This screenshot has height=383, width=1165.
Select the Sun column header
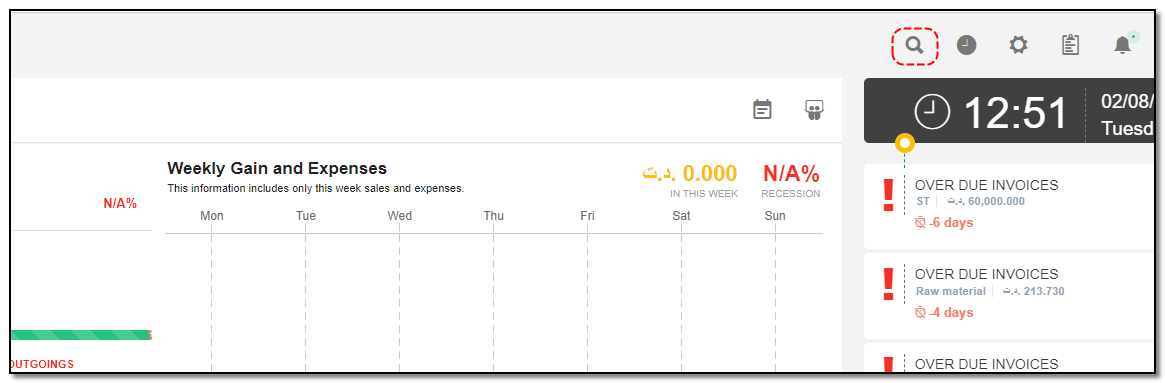point(775,216)
